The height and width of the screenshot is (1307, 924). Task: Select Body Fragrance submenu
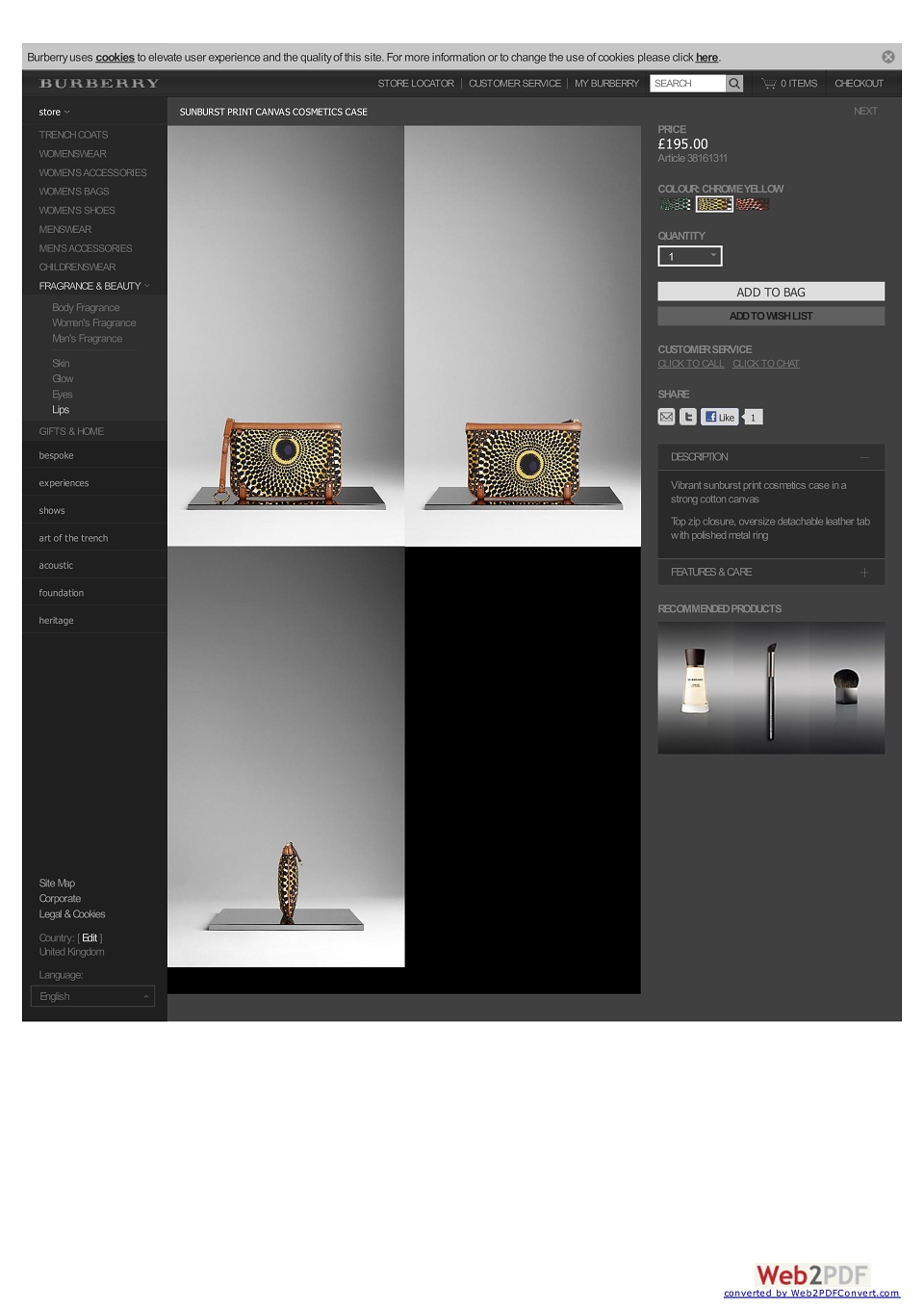coord(86,308)
